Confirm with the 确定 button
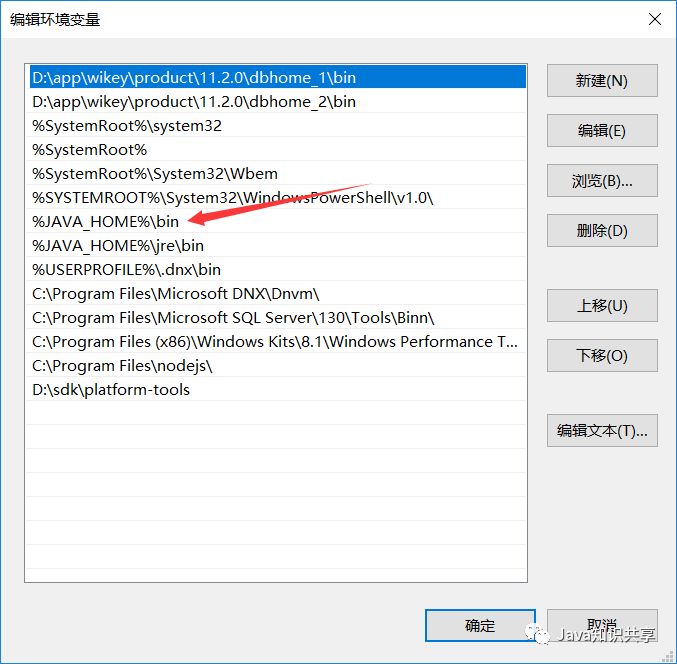Image resolution: width=677 pixels, height=664 pixels. pyautogui.click(x=480, y=625)
